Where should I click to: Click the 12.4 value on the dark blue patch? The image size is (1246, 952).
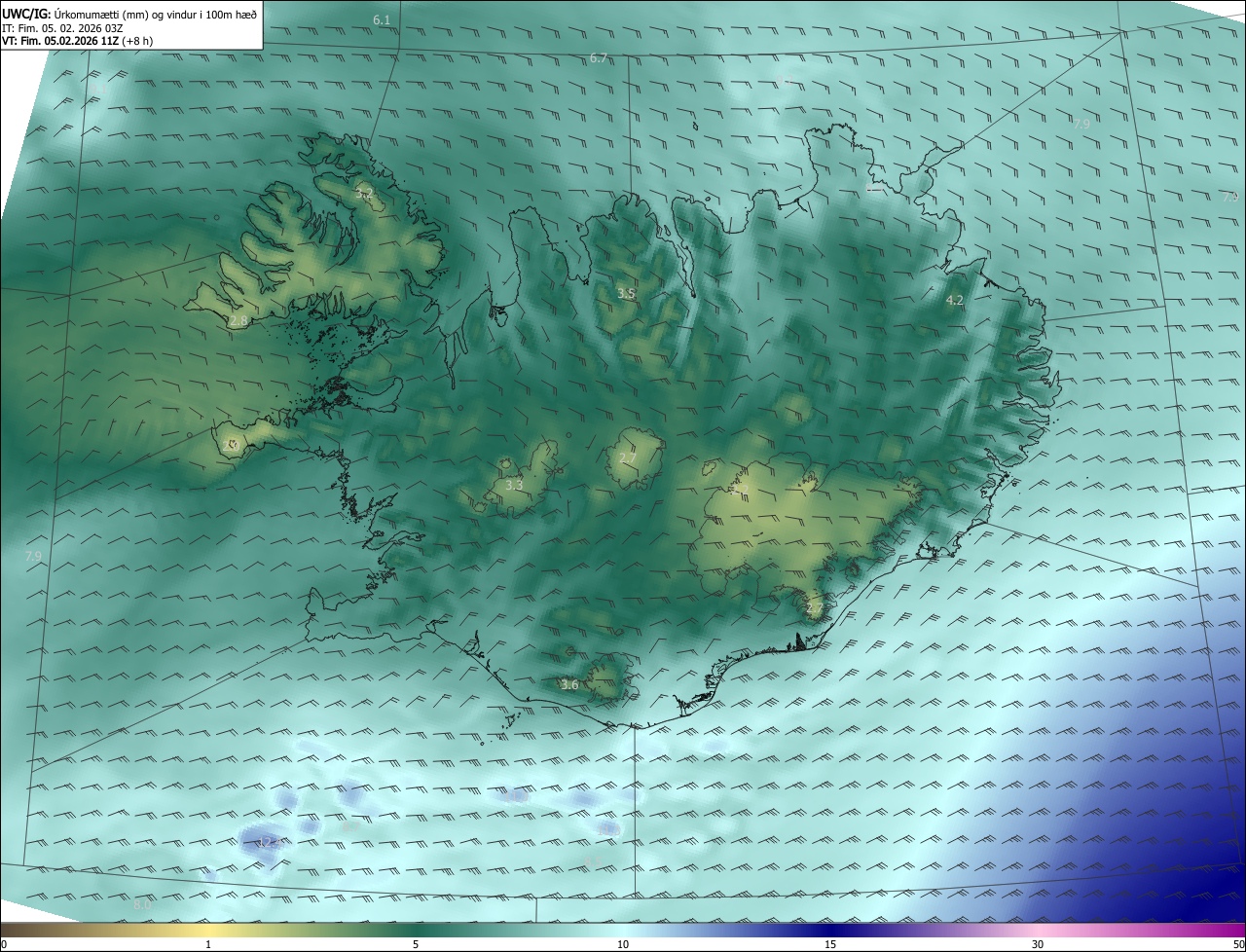click(270, 842)
